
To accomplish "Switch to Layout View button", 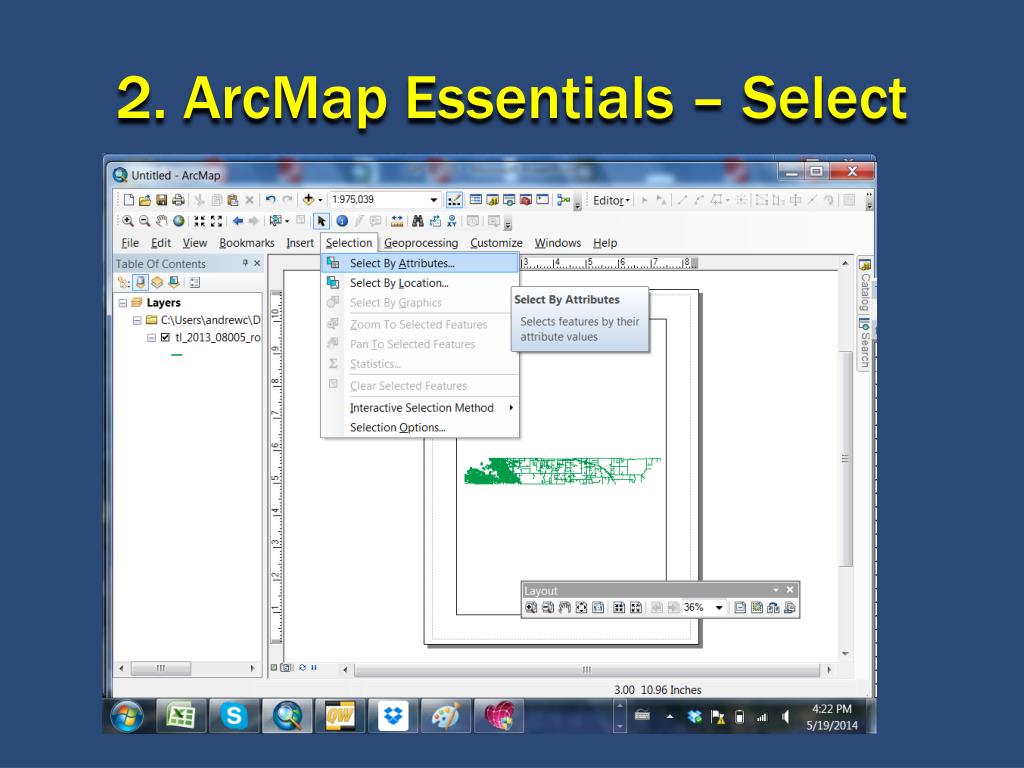I will tap(287, 667).
